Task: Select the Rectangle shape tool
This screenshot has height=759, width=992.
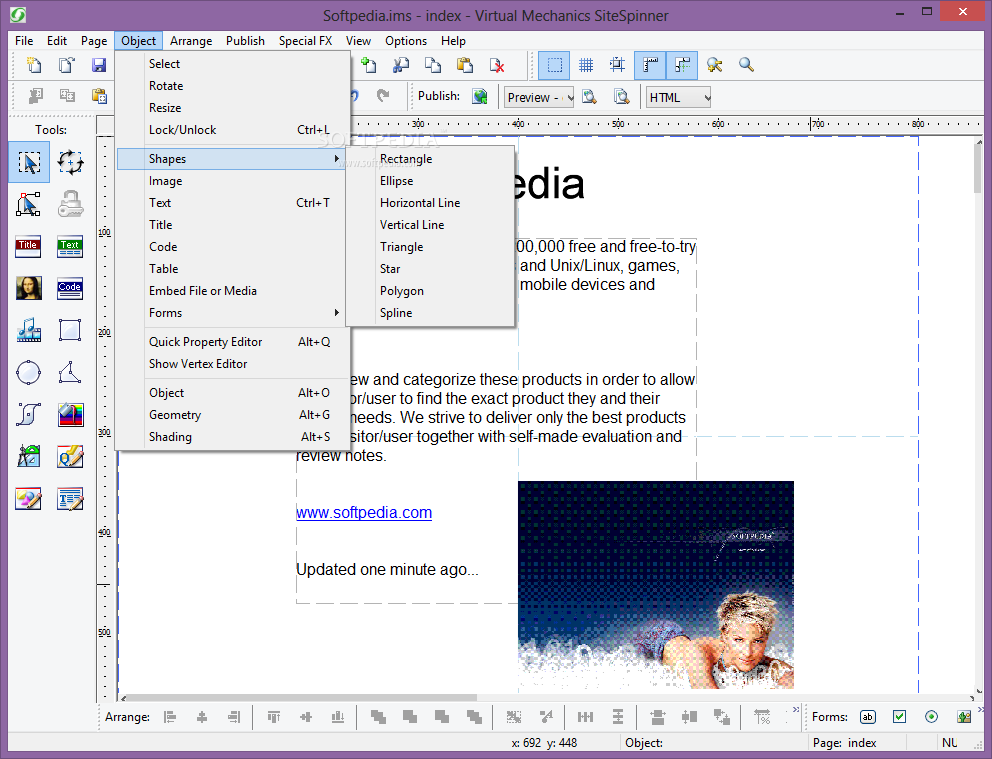Action: [70, 330]
